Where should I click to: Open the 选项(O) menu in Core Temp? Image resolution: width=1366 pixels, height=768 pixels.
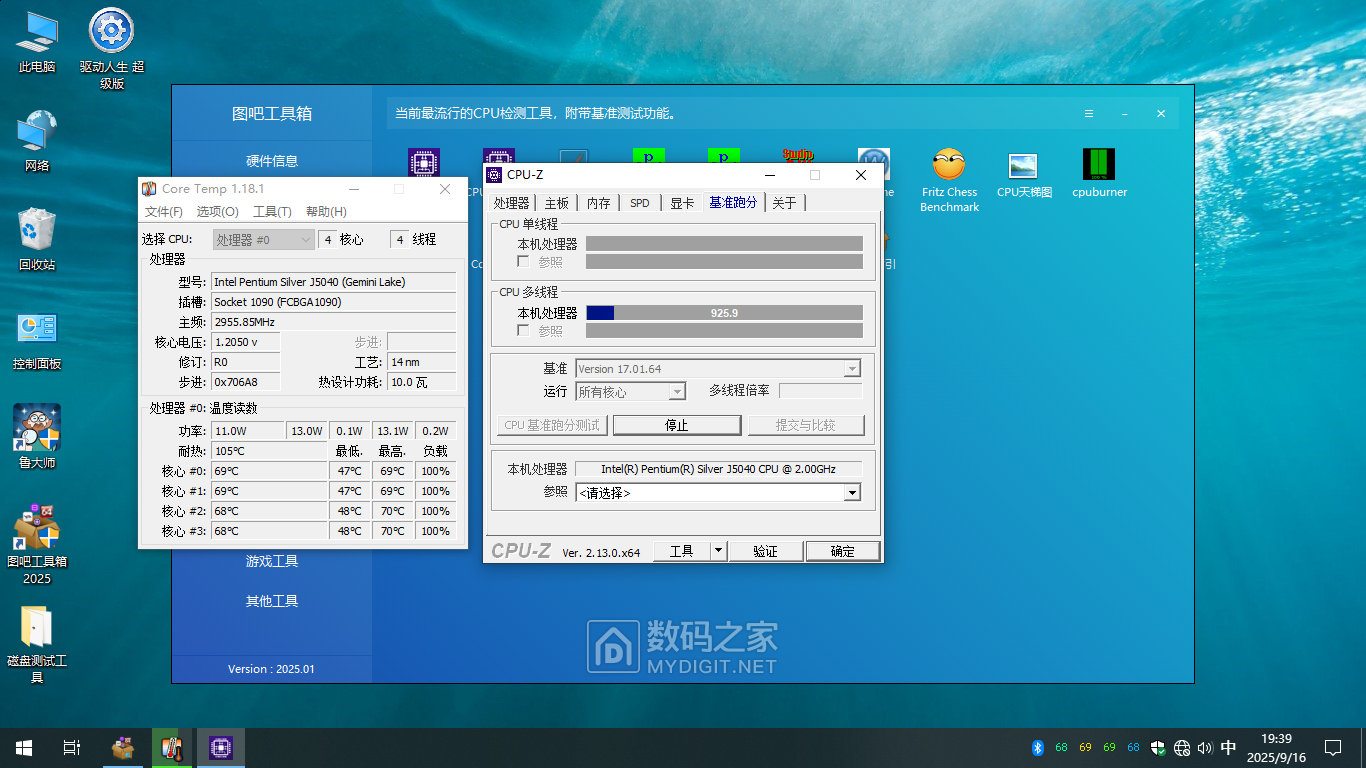tap(217, 212)
